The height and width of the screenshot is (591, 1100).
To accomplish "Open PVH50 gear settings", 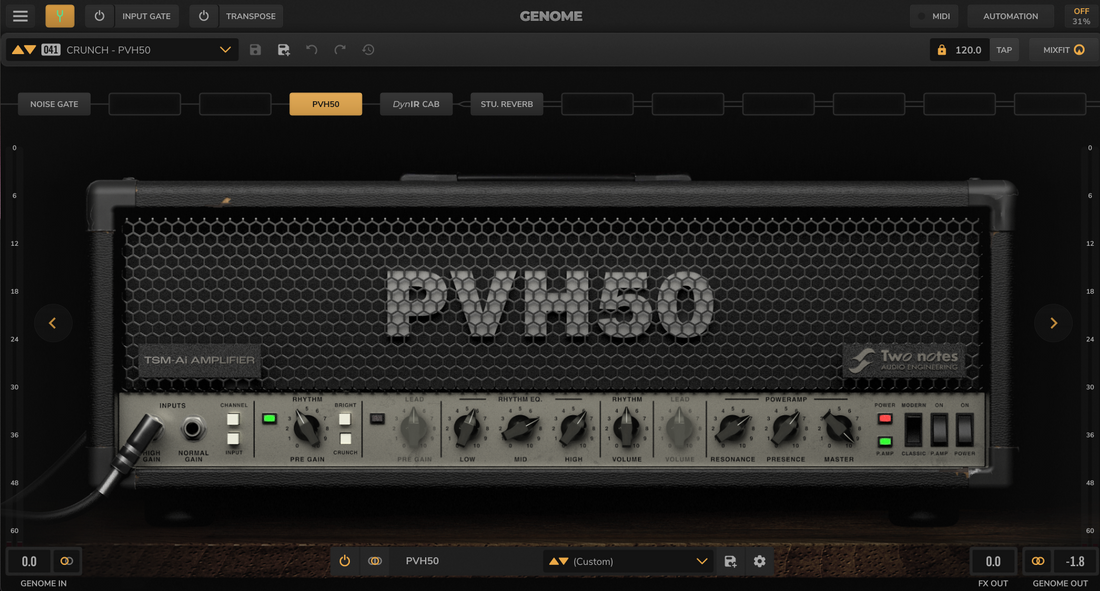I will point(759,562).
